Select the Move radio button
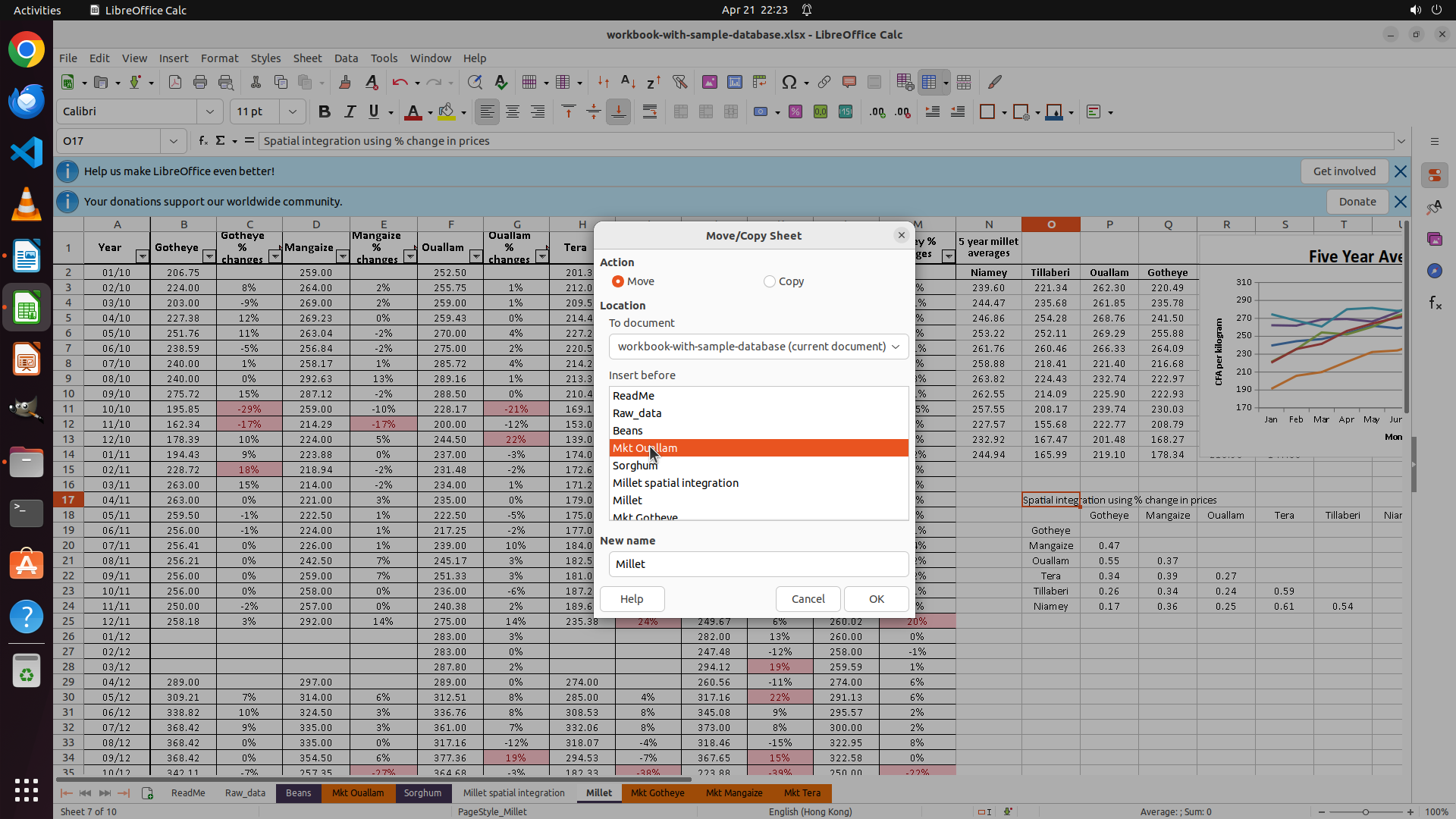The image size is (1456, 819). (618, 281)
